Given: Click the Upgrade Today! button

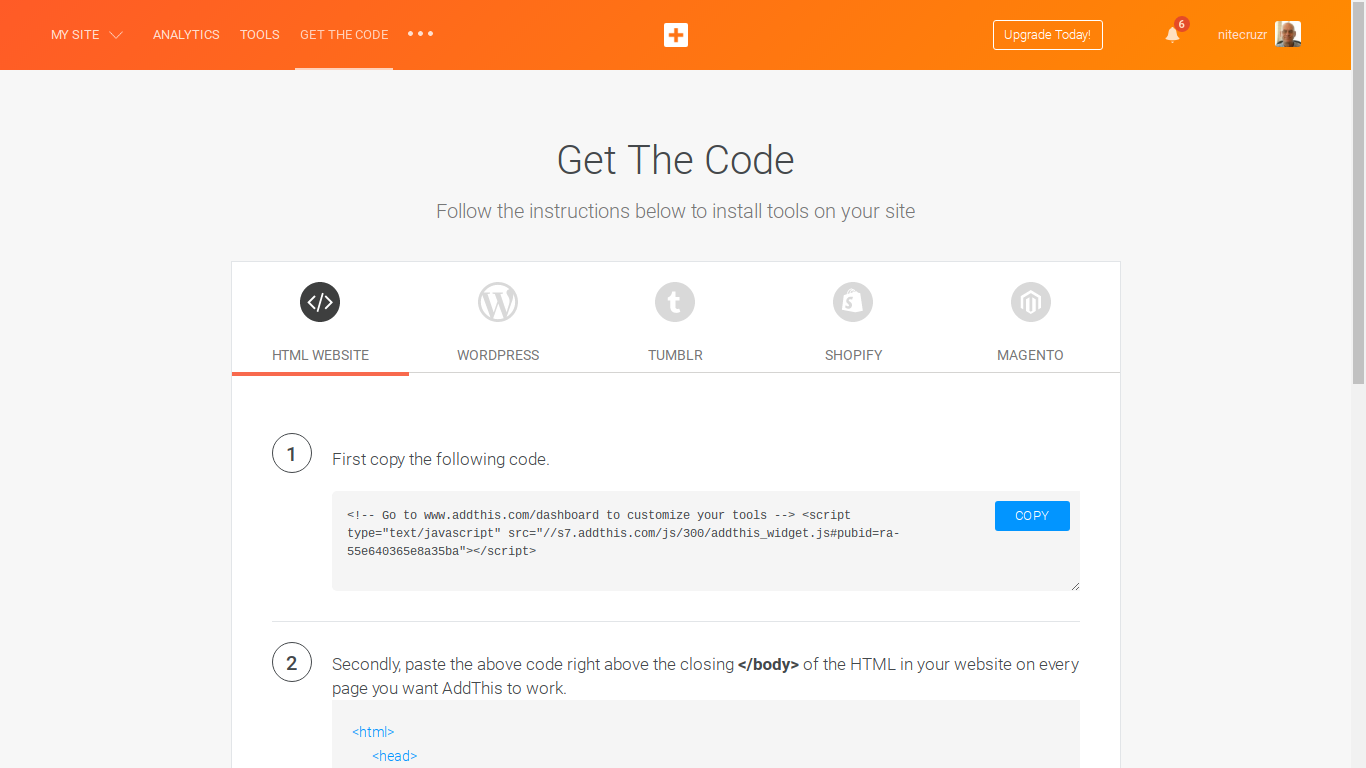Looking at the screenshot, I should (x=1047, y=35).
